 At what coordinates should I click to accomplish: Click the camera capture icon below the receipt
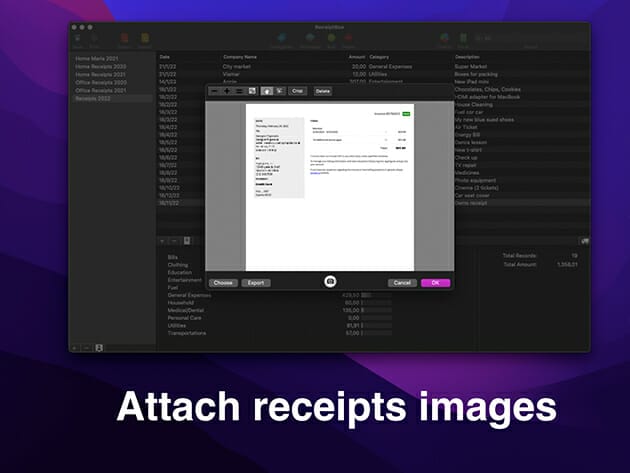coord(330,283)
